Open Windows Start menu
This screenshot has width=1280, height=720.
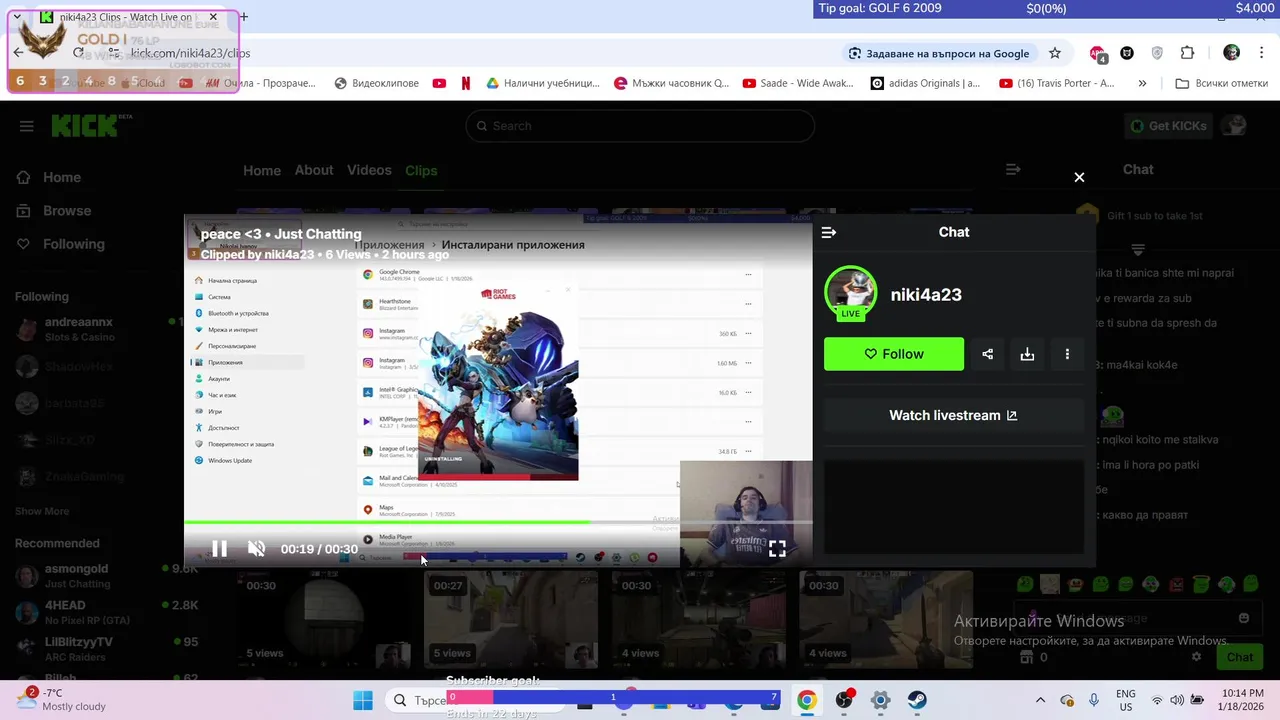click(x=363, y=700)
